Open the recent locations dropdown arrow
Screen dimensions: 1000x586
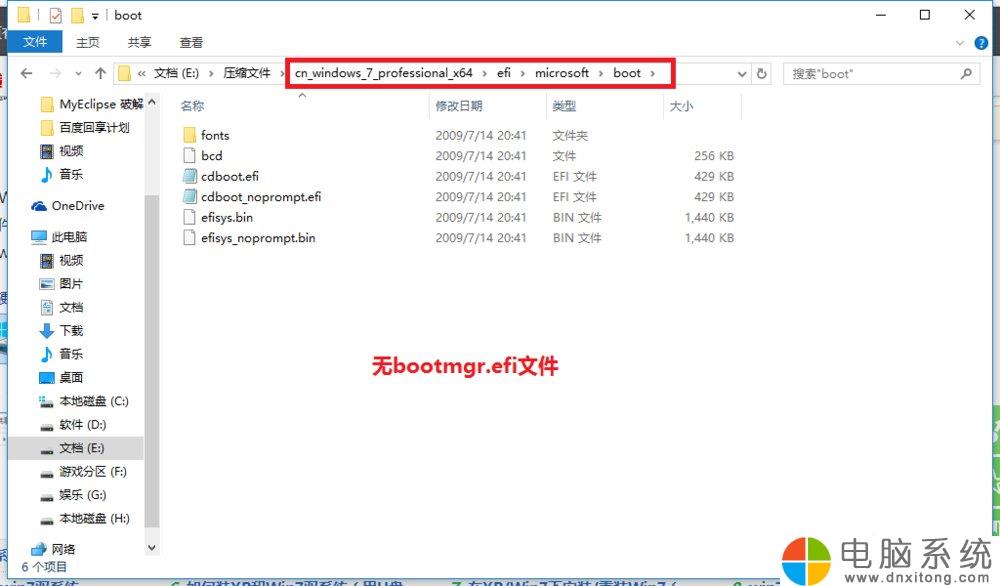[78, 74]
